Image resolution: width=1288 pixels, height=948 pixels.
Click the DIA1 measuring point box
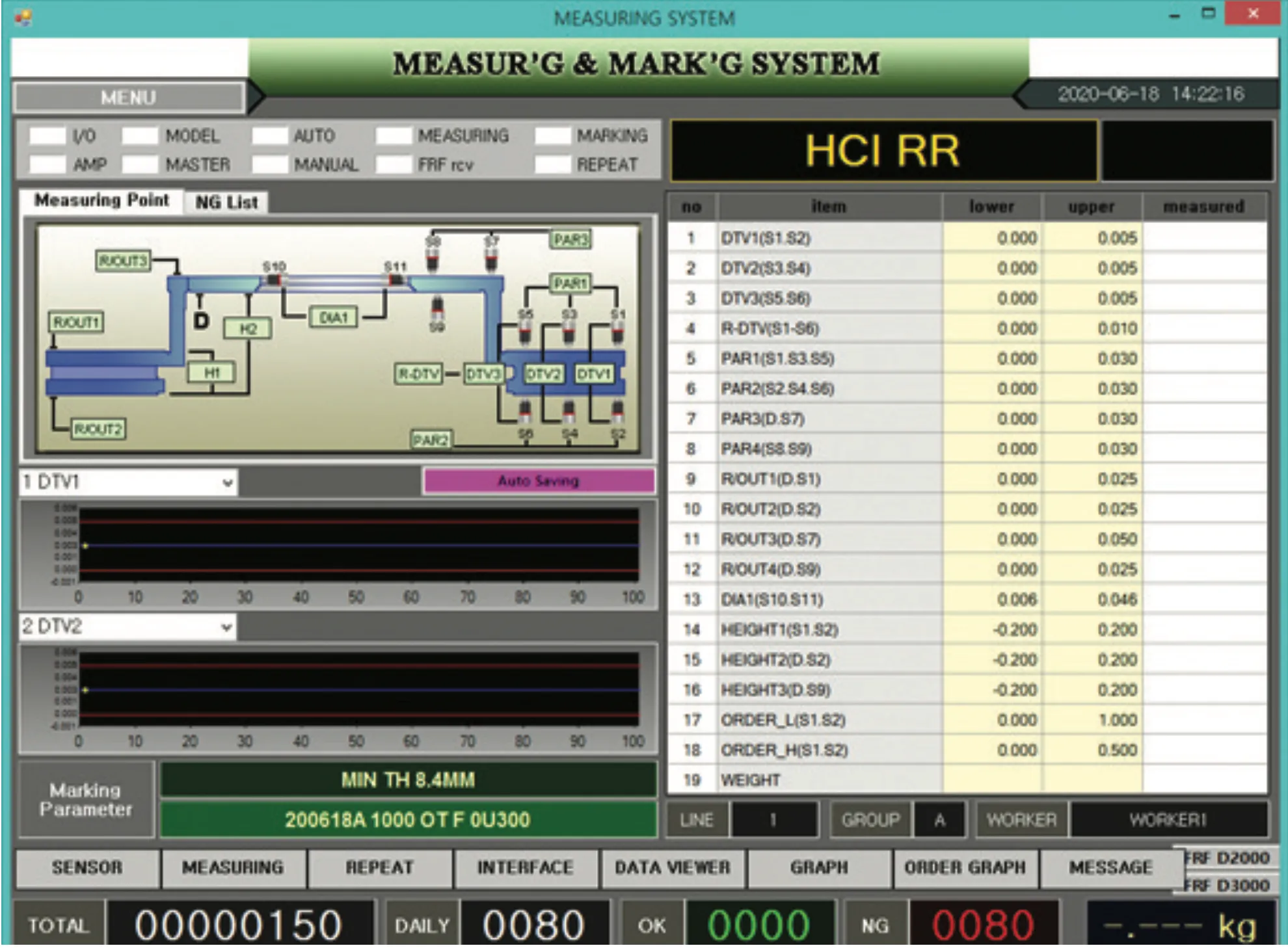pos(334,317)
